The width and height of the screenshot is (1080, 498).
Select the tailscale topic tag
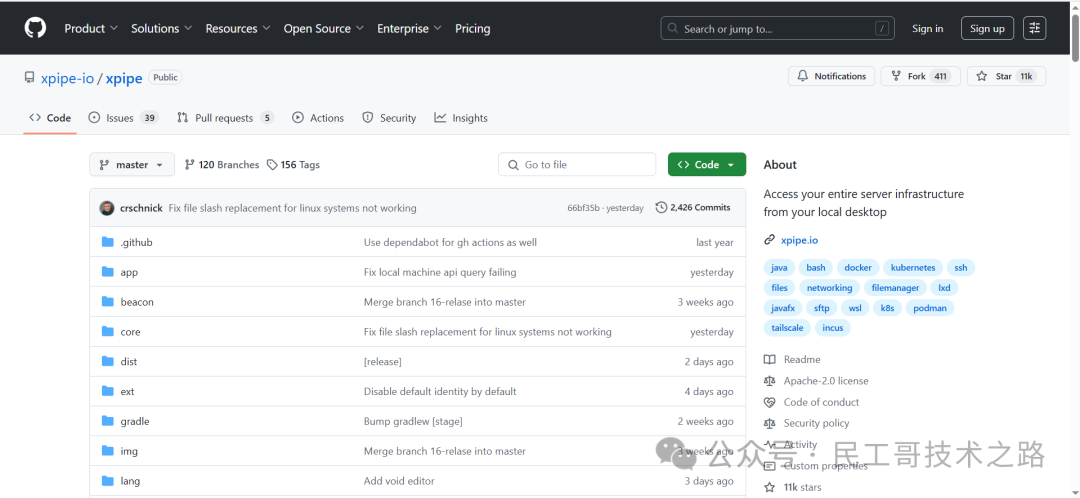pos(787,328)
